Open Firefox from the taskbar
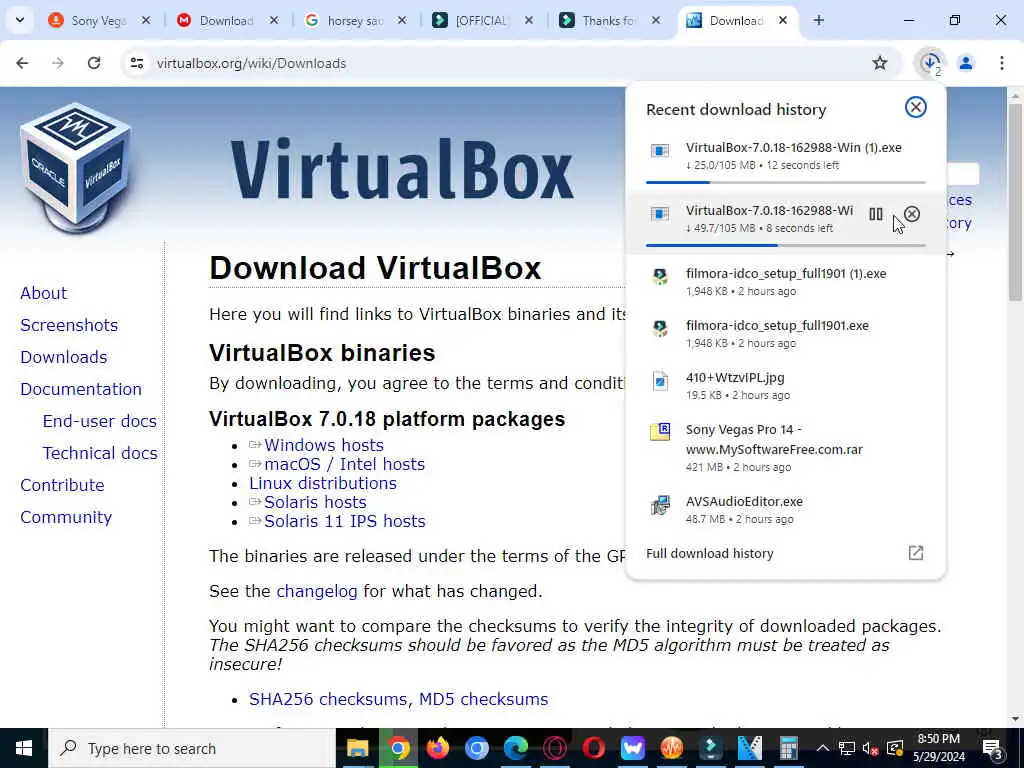 point(438,748)
